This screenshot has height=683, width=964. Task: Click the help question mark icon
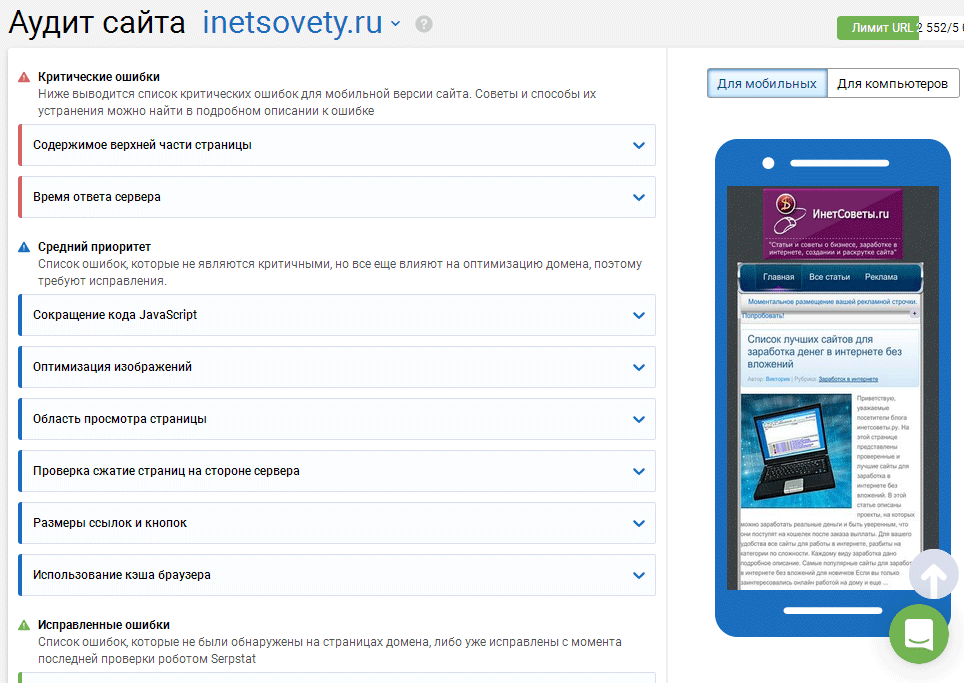[424, 24]
